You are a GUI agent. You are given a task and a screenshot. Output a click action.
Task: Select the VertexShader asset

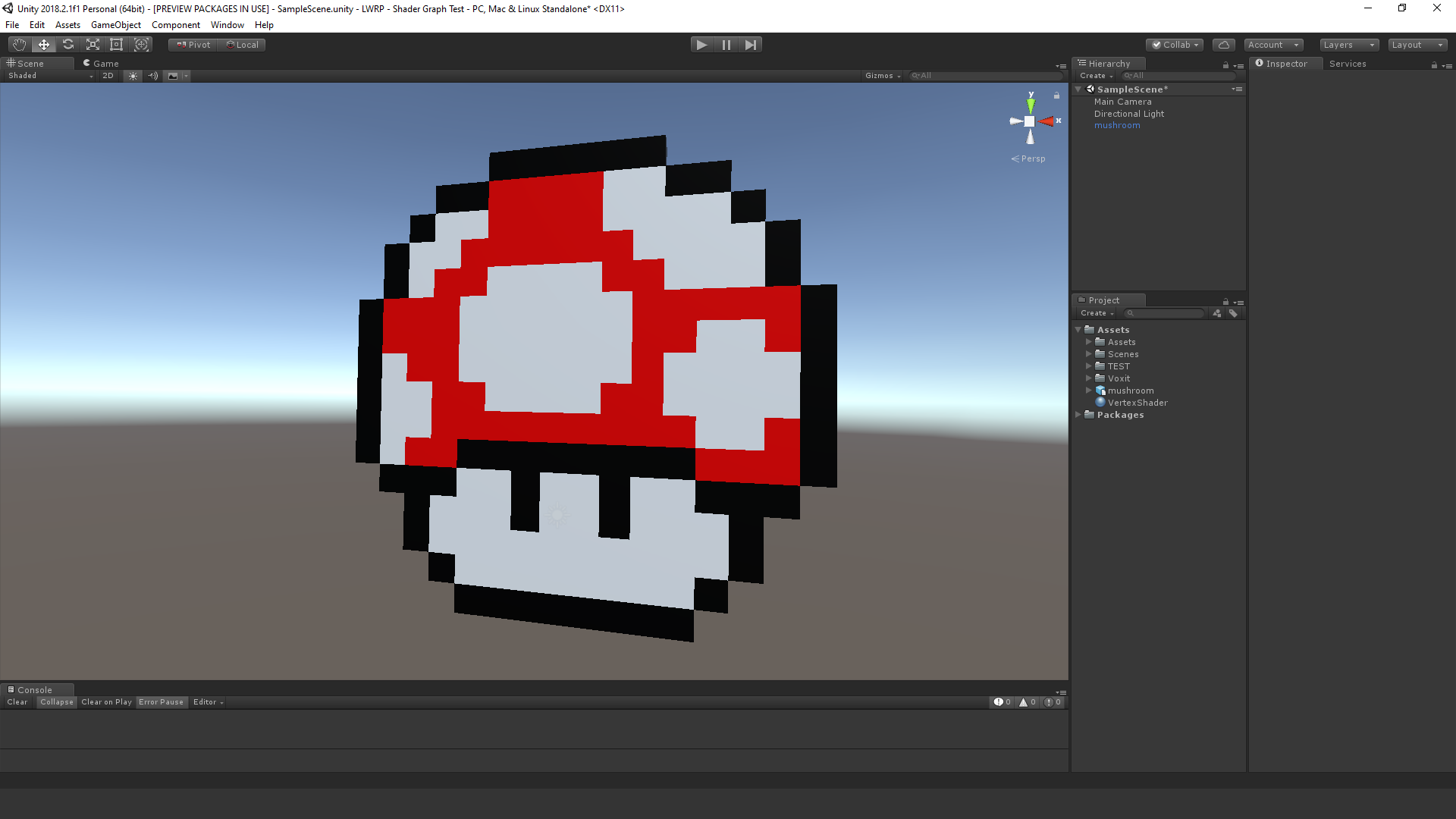pyautogui.click(x=1131, y=403)
